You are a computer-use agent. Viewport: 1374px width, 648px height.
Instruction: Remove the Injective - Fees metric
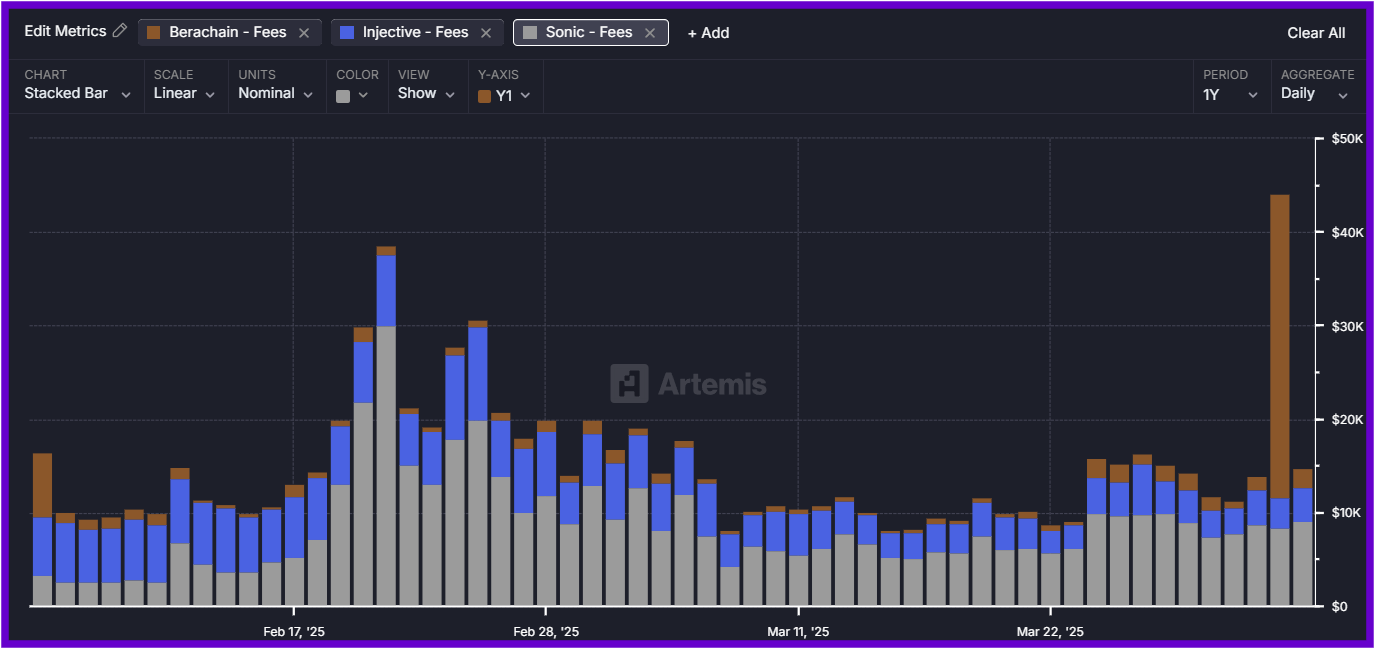pyautogui.click(x=486, y=33)
